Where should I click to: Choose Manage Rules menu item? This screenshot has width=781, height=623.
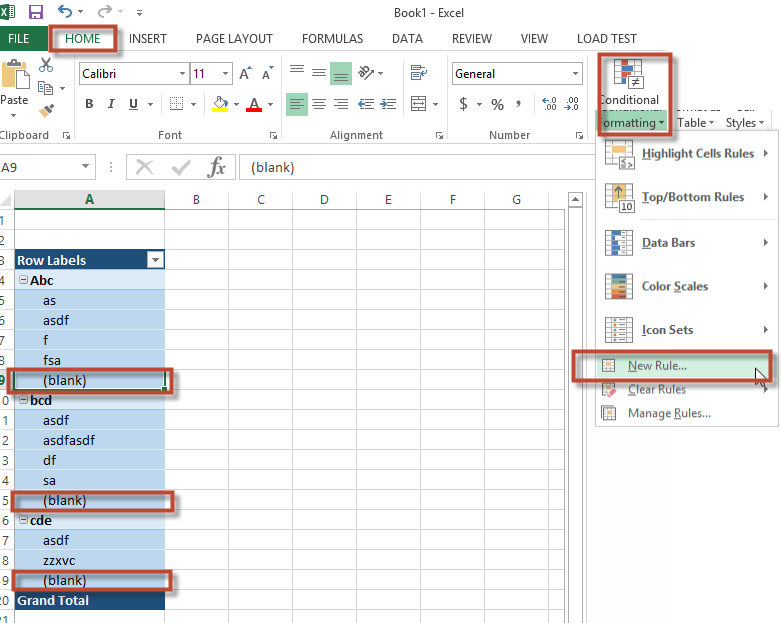click(x=687, y=413)
